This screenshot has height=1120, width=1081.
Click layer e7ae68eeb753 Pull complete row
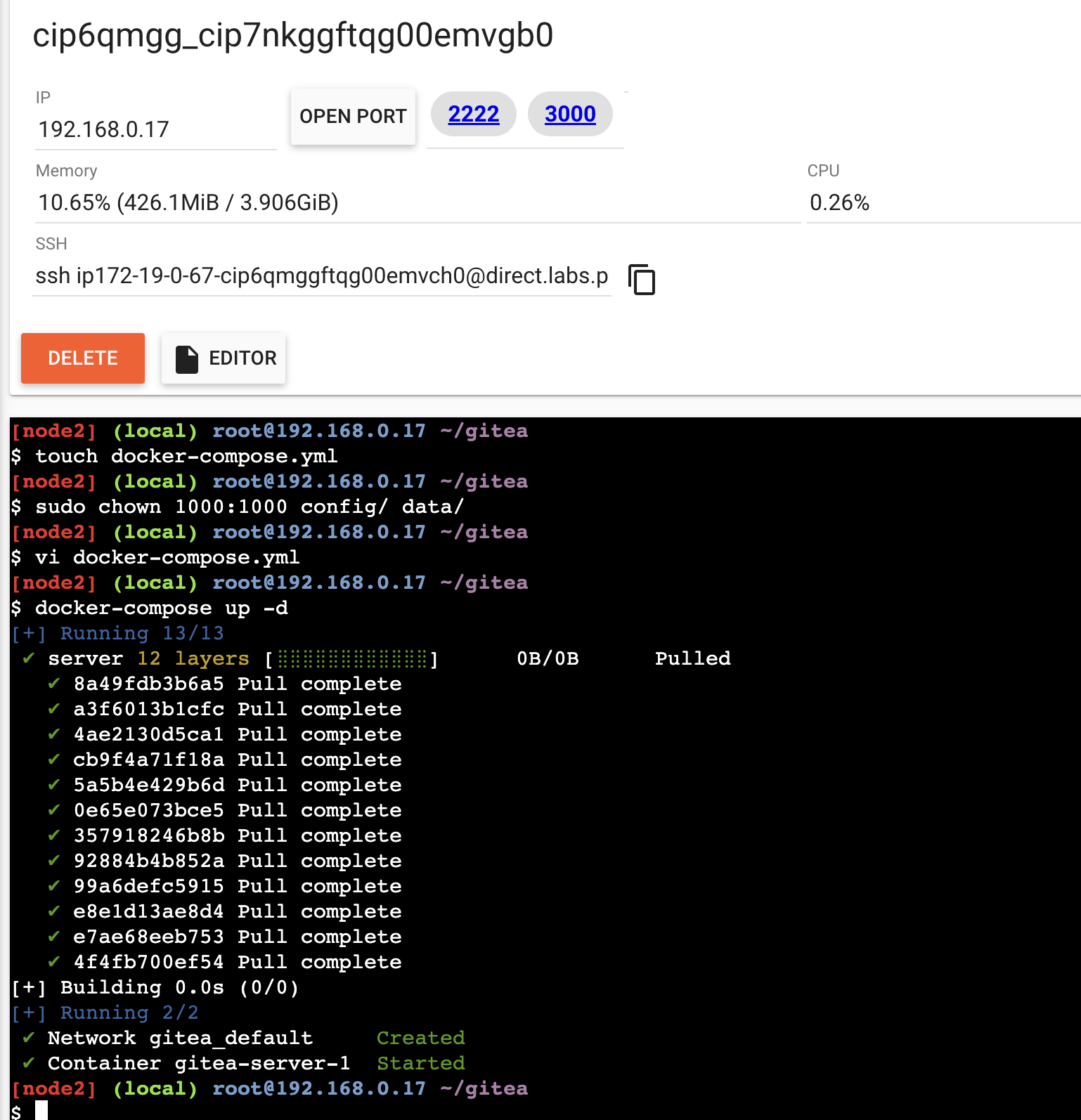point(225,937)
